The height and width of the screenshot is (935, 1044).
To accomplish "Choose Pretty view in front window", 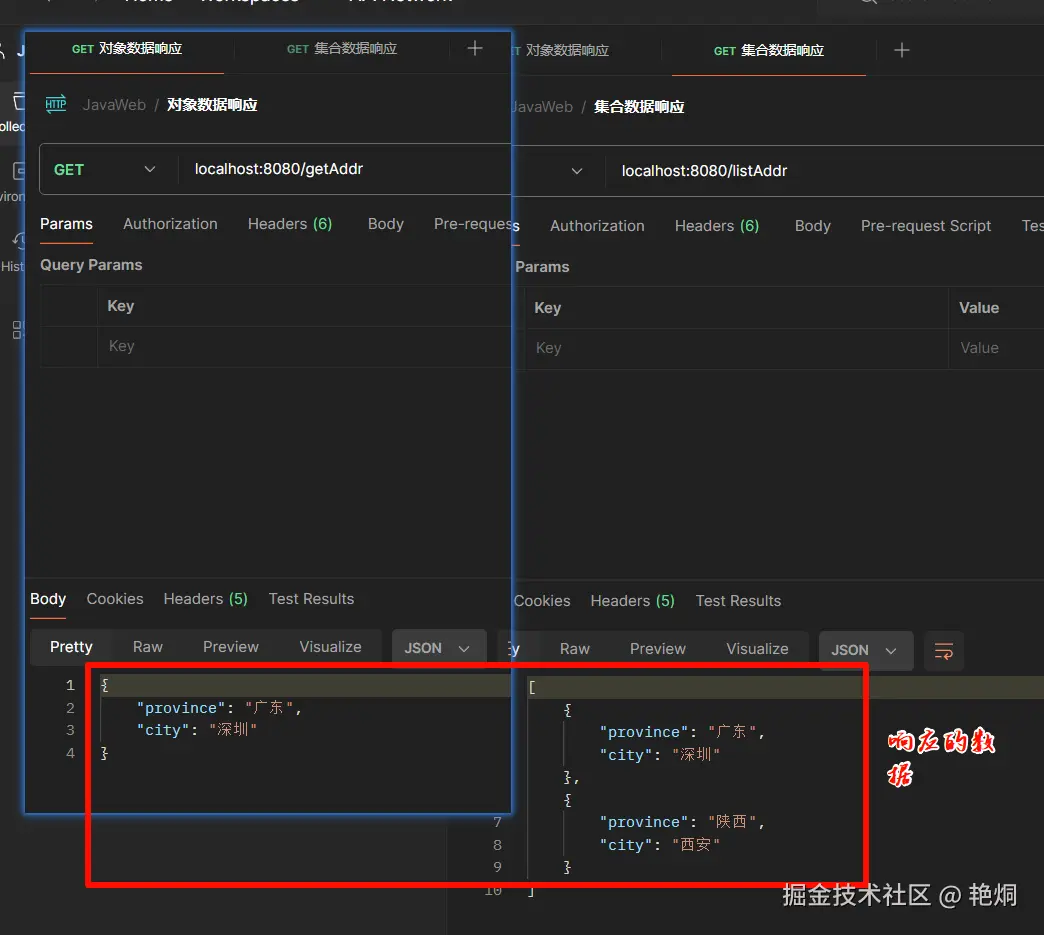I will (71, 647).
